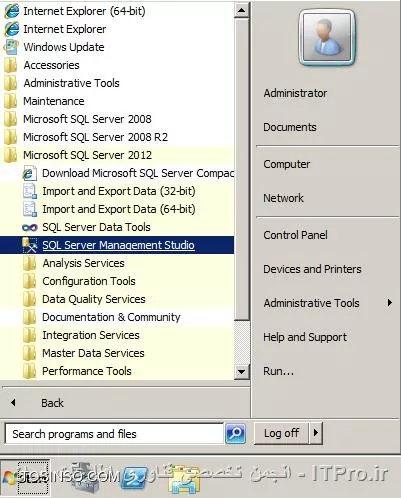Screen dimensions: 401x498
Task: Open the Analysis Services subfolder
Action: click(117, 263)
